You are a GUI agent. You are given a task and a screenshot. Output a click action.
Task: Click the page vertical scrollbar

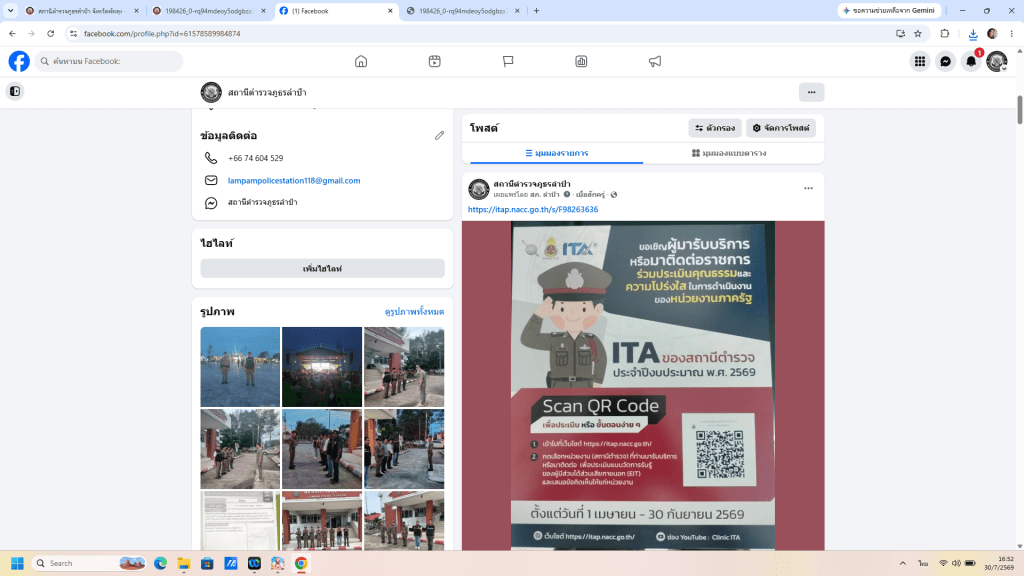coord(1019,108)
